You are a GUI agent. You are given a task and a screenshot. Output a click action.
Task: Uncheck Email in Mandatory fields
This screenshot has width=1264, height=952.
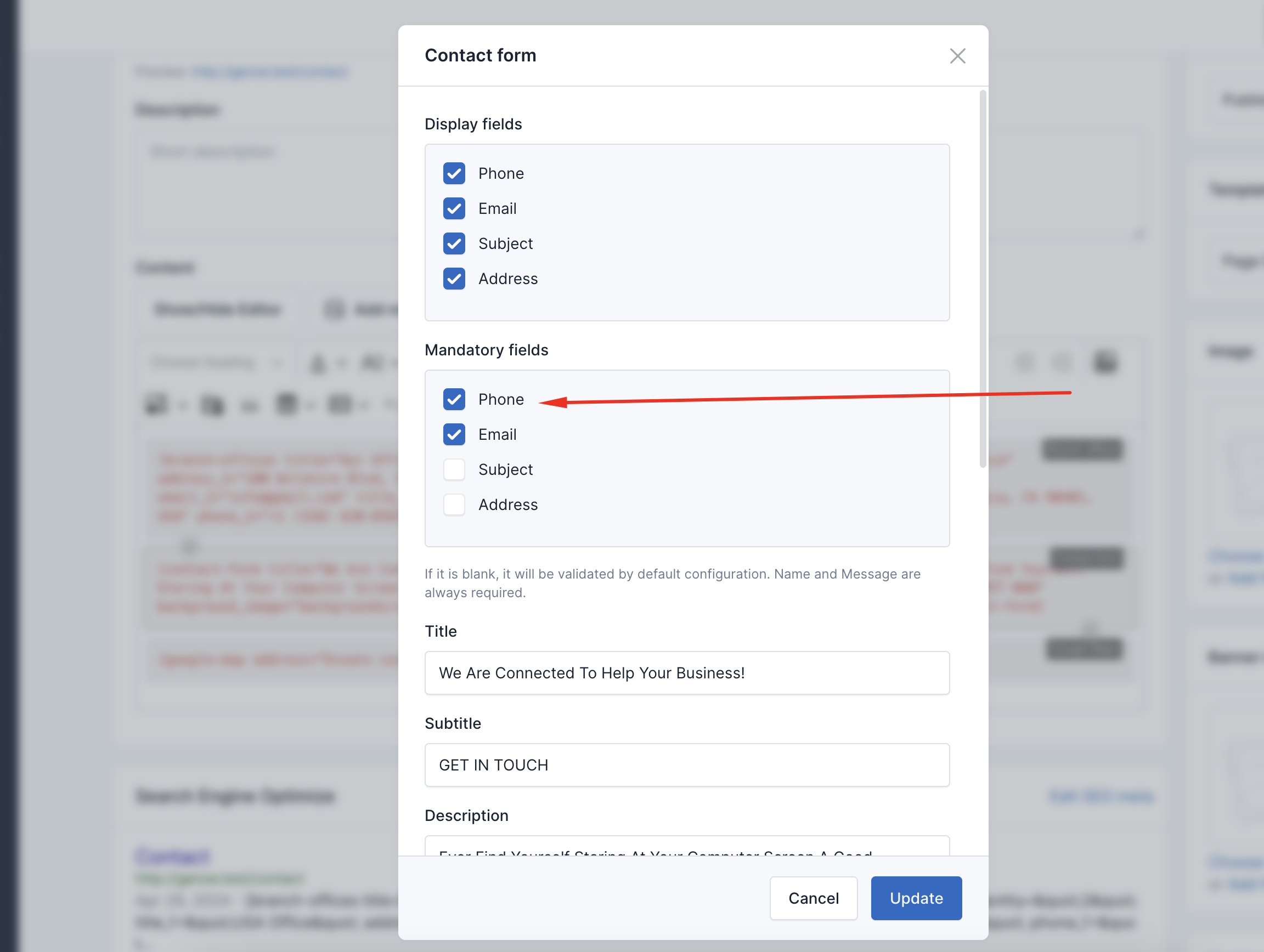pyautogui.click(x=454, y=434)
